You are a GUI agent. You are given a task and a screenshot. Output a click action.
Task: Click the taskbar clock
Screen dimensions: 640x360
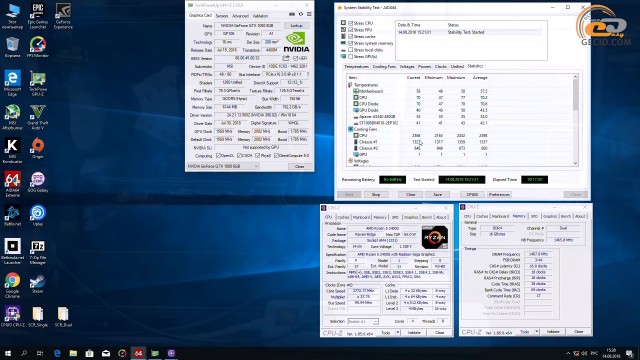tap(611, 353)
